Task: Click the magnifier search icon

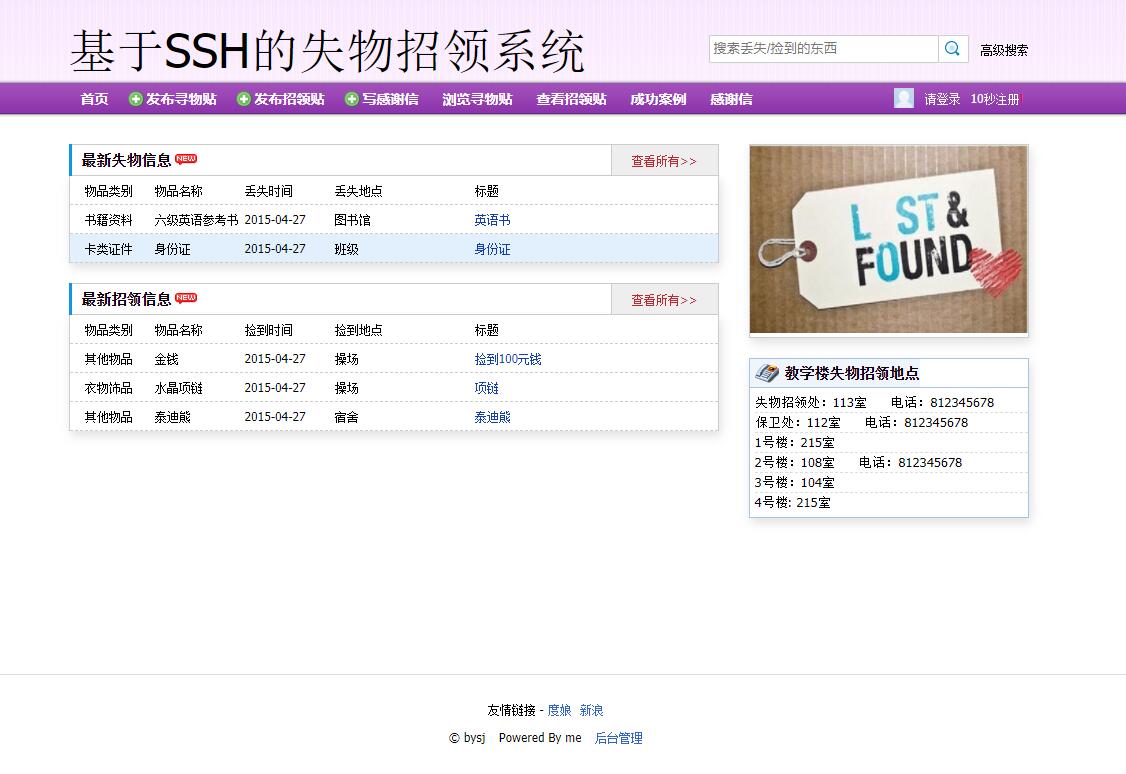Action: pos(951,48)
